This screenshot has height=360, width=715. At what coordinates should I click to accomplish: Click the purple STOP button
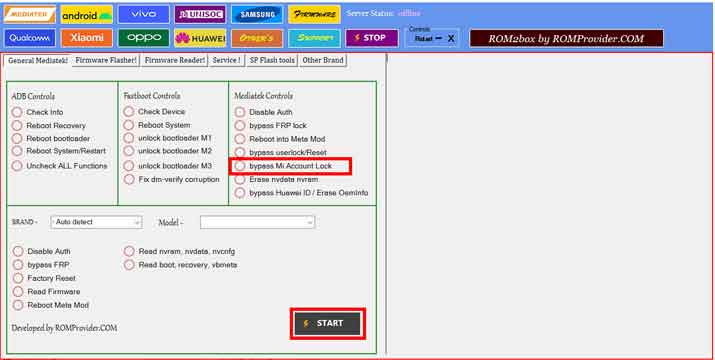tap(372, 38)
